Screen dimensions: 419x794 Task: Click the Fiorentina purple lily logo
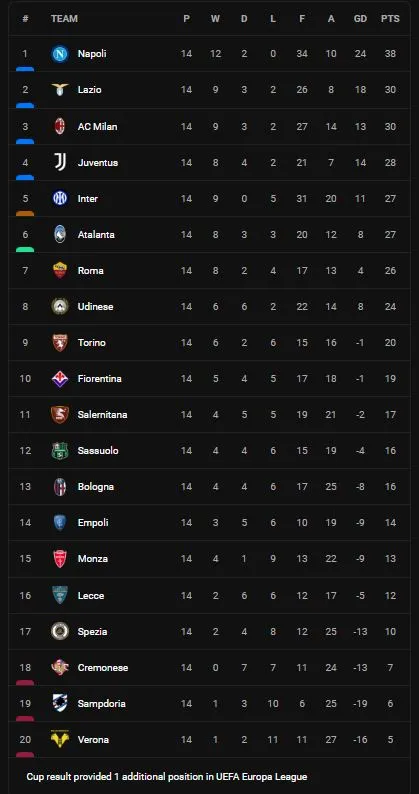(60, 378)
